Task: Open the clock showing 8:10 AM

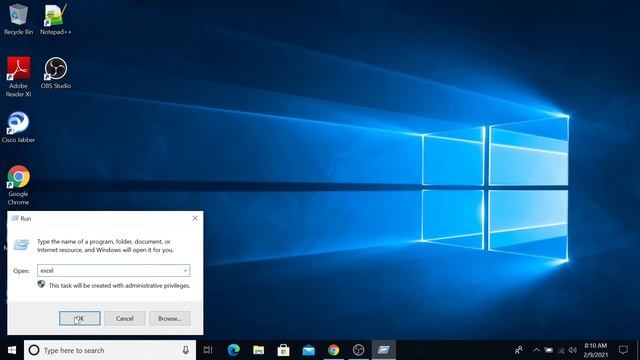Action: (x=596, y=350)
